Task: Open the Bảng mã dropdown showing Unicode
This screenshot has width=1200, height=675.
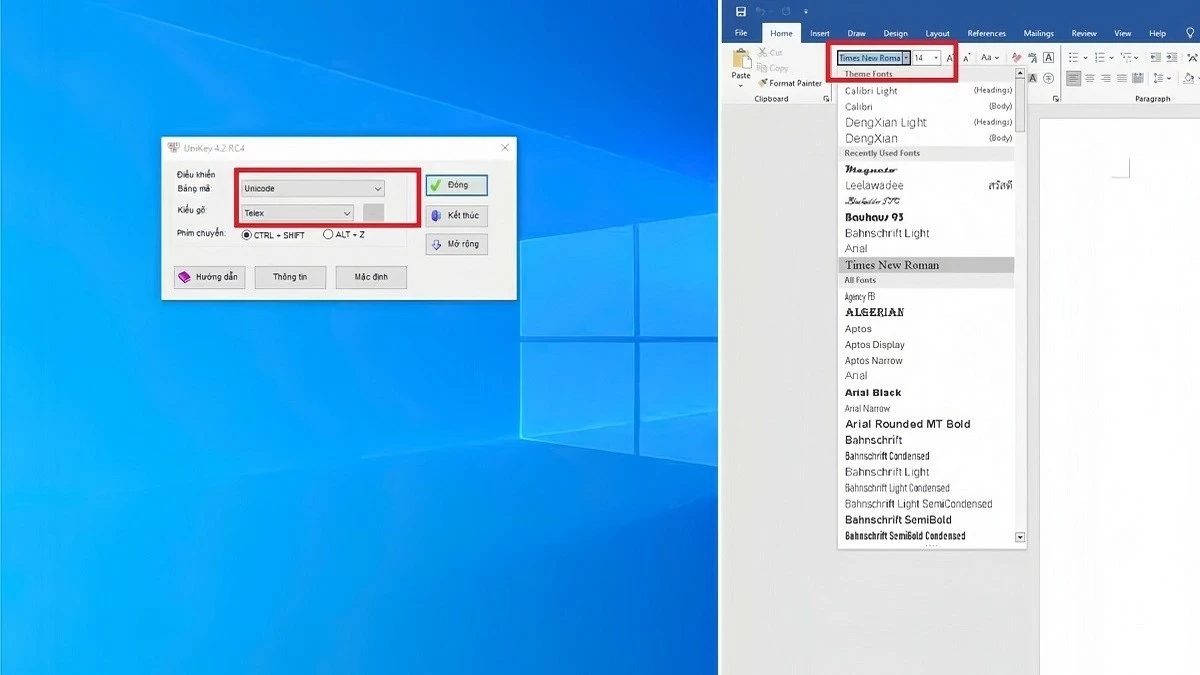Action: pyautogui.click(x=312, y=188)
